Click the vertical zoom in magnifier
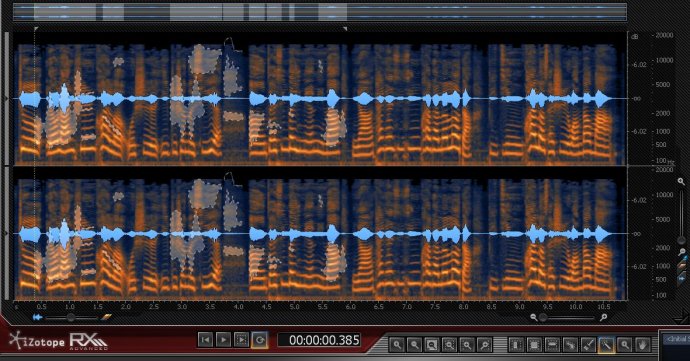The height and width of the screenshot is (361, 690). 681,181
